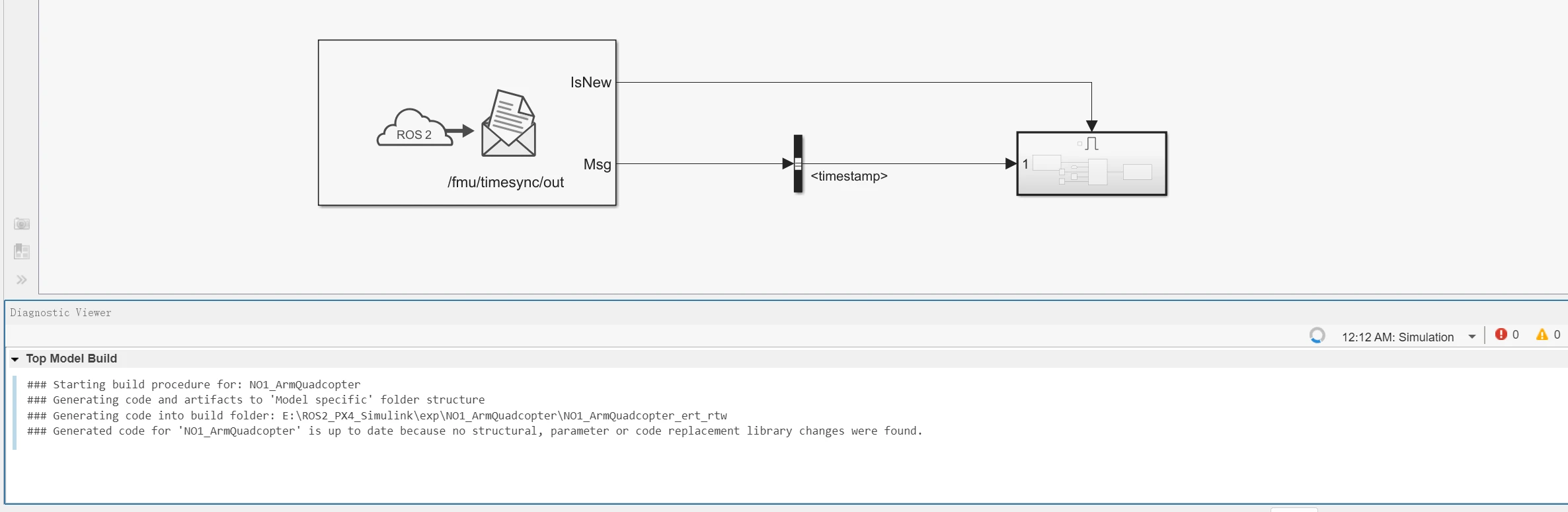Select the Msg output port label

coord(597,164)
